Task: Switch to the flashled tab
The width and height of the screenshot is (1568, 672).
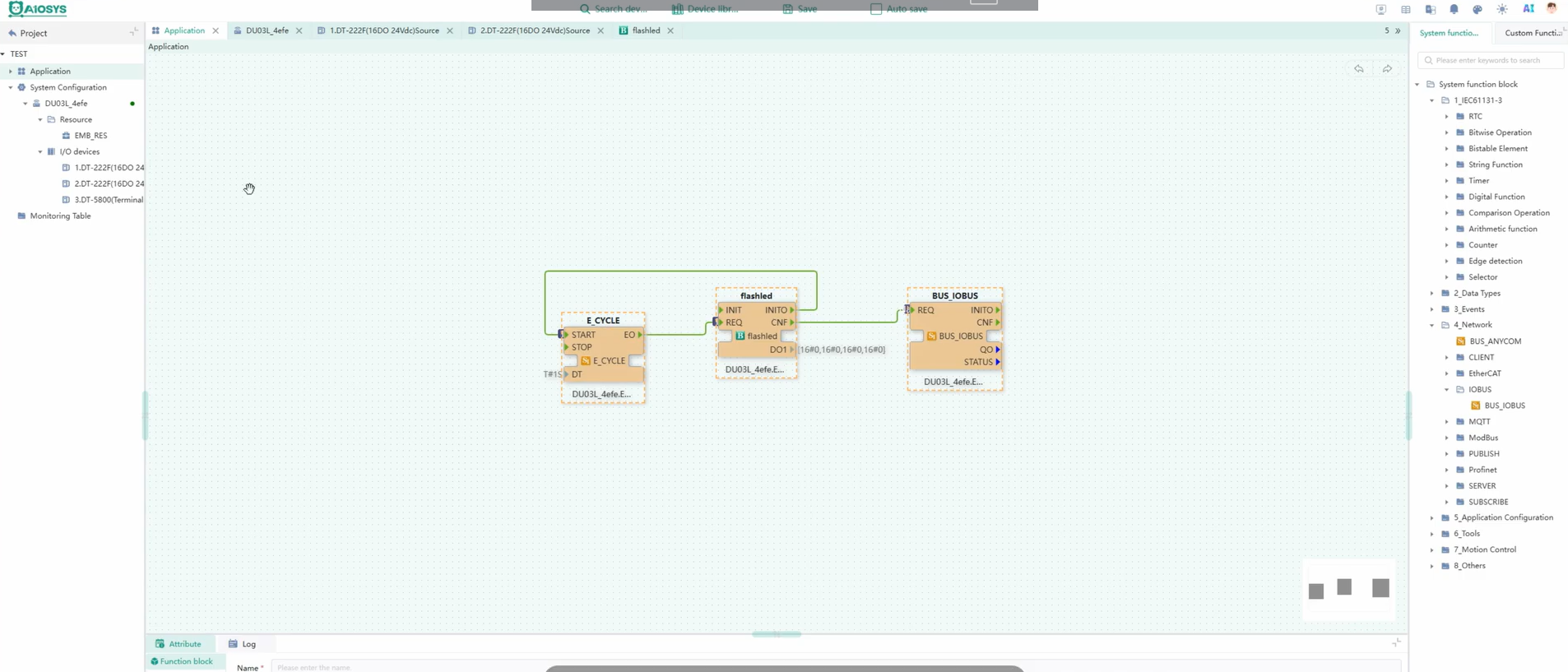Action: click(646, 30)
